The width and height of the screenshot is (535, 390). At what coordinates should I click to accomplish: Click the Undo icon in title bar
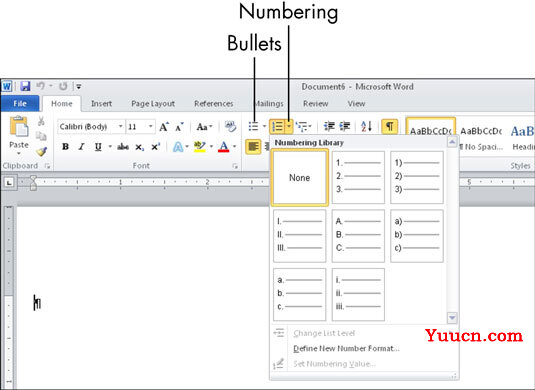click(x=41, y=86)
